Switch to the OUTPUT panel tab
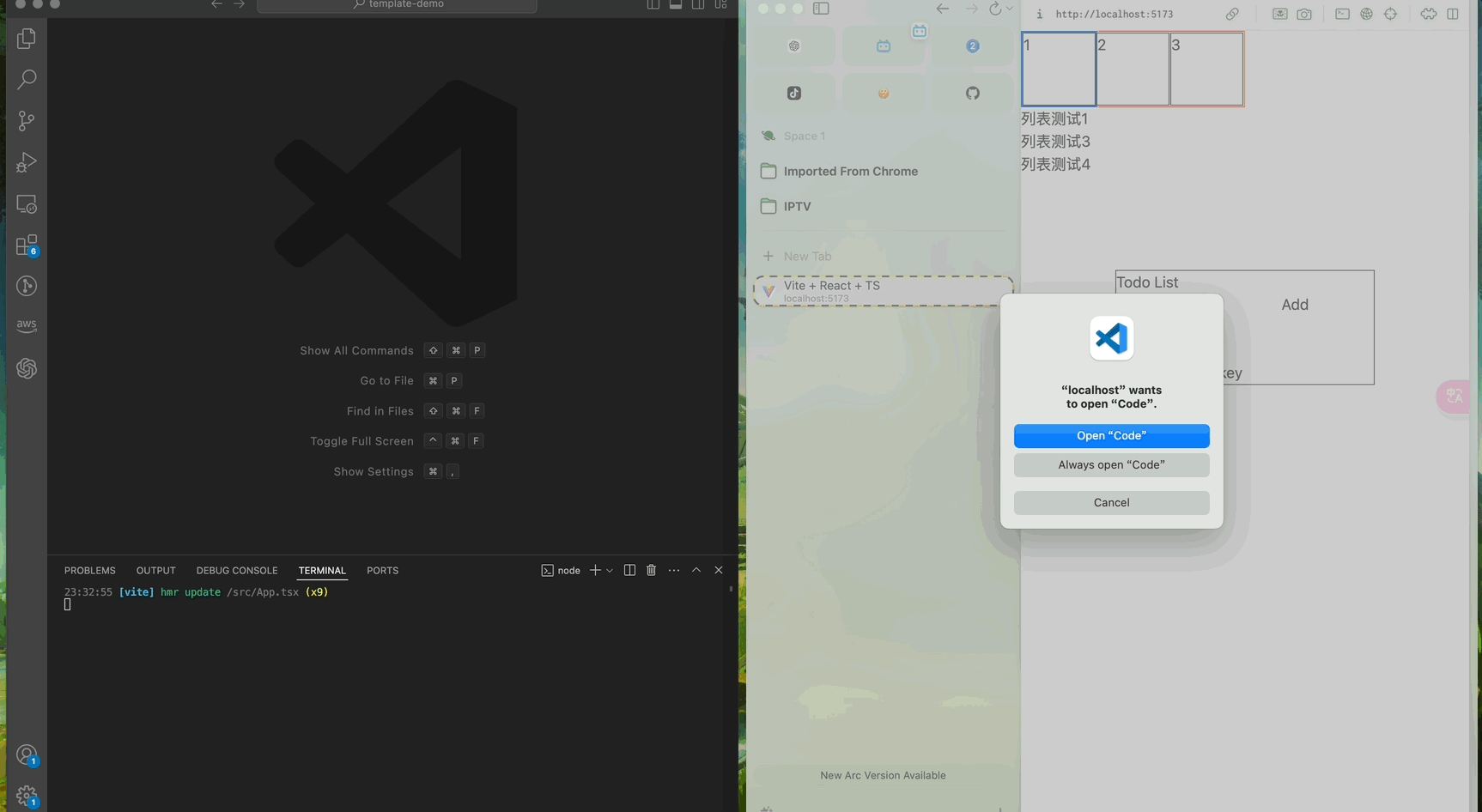The width and height of the screenshot is (1482, 812). (x=156, y=571)
